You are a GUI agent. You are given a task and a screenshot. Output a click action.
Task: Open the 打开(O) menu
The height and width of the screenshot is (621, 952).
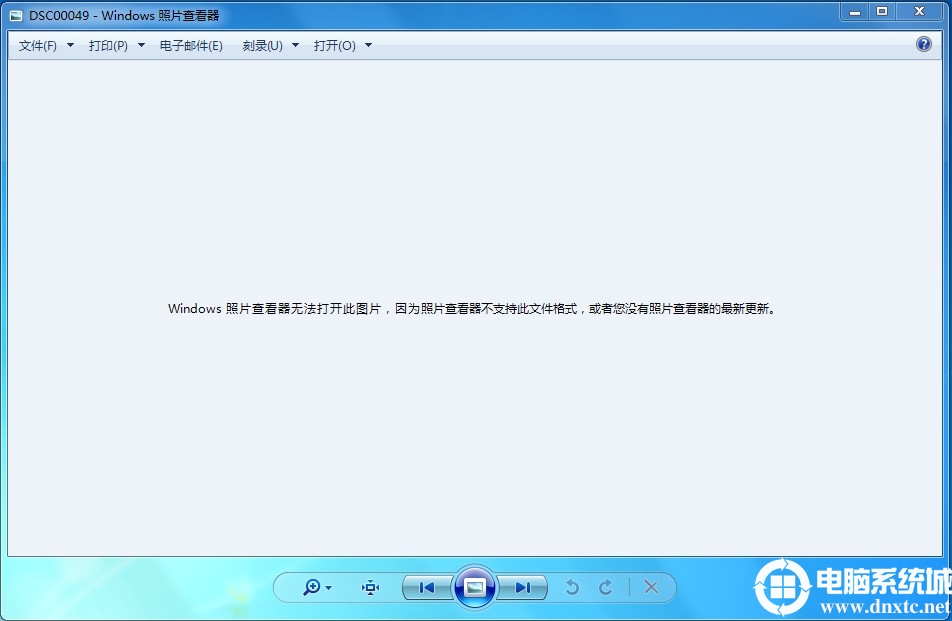335,46
